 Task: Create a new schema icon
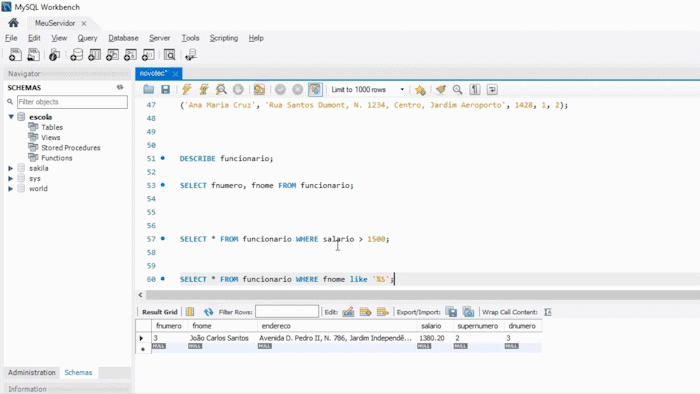tap(76, 55)
